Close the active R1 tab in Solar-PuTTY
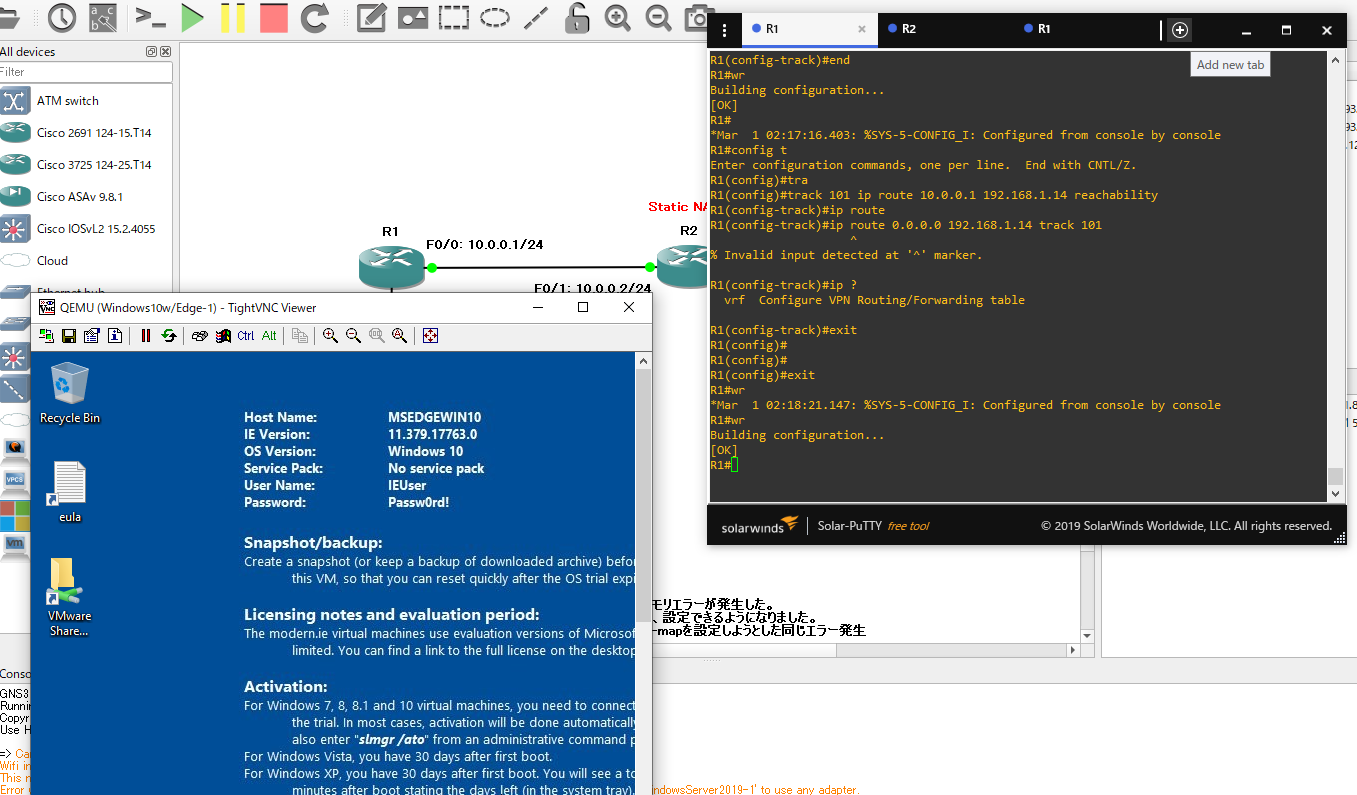1357x795 pixels. click(862, 30)
